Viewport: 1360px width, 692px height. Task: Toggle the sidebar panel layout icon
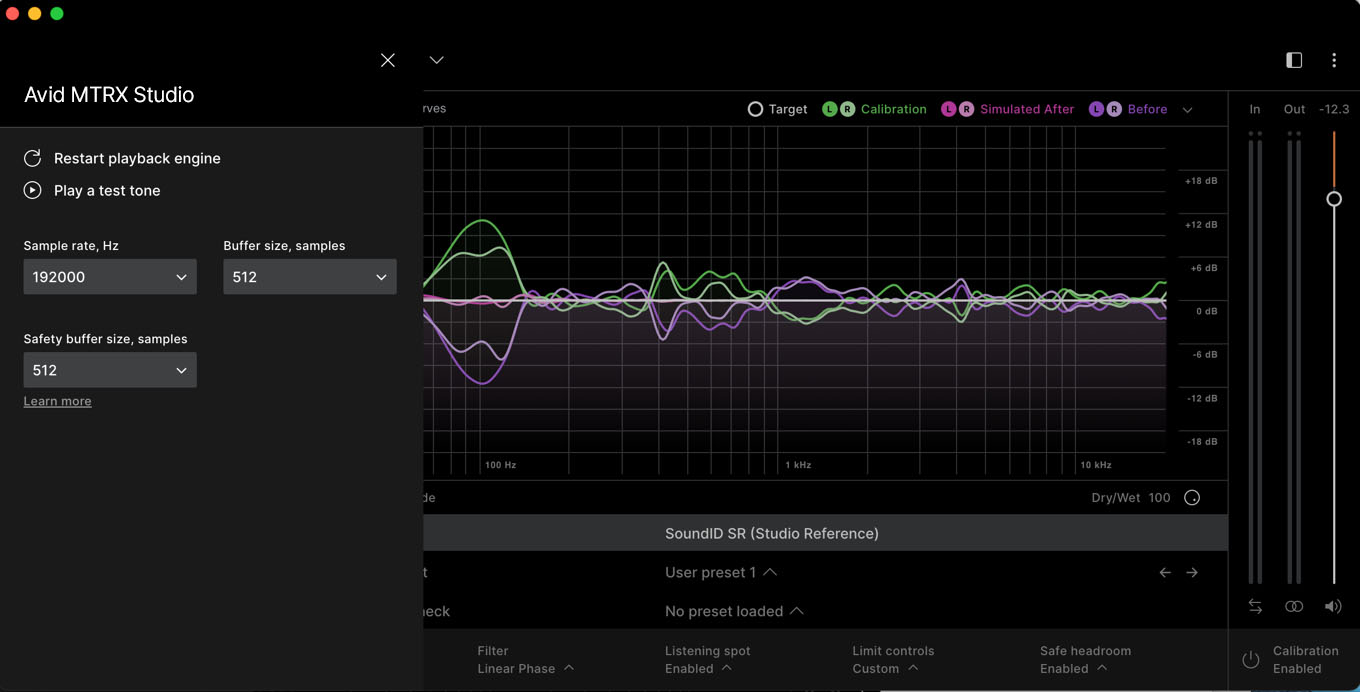[1294, 60]
